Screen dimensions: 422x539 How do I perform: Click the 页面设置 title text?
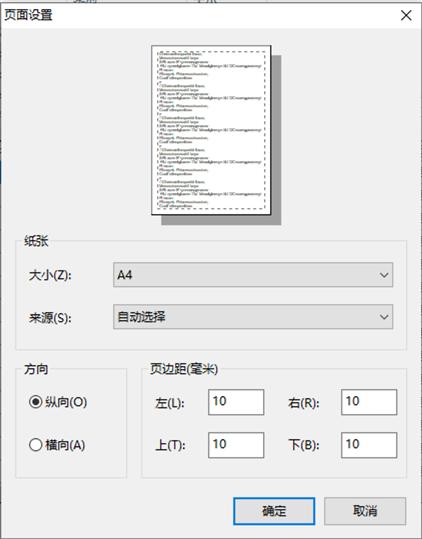coord(28,15)
